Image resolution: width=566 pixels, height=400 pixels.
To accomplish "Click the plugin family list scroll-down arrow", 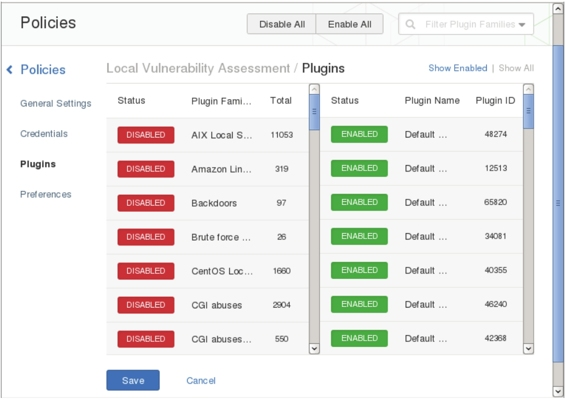I will coord(314,348).
